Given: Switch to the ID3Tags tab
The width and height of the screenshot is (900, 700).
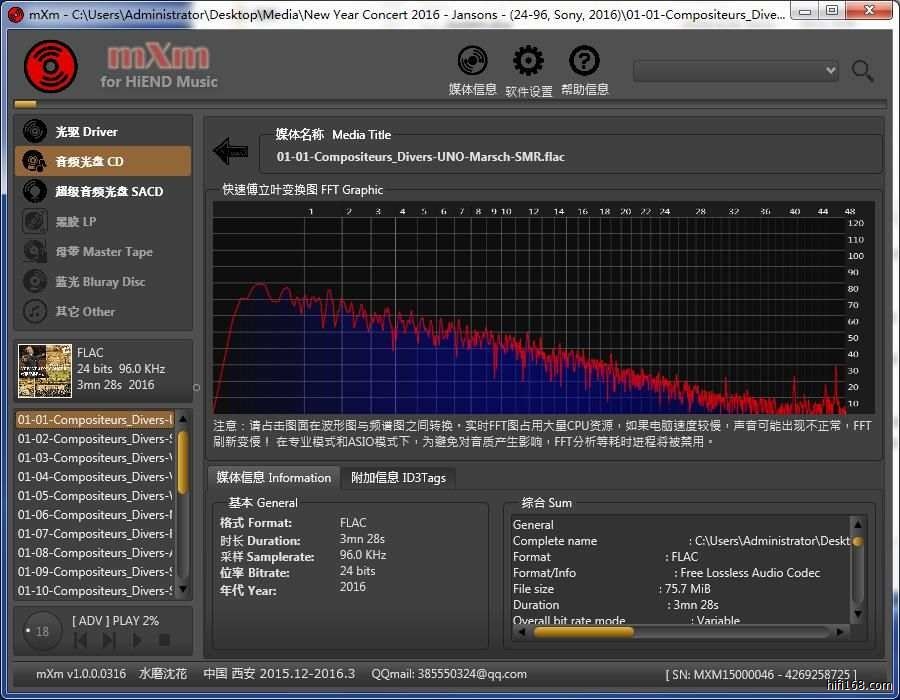Looking at the screenshot, I should click(398, 478).
